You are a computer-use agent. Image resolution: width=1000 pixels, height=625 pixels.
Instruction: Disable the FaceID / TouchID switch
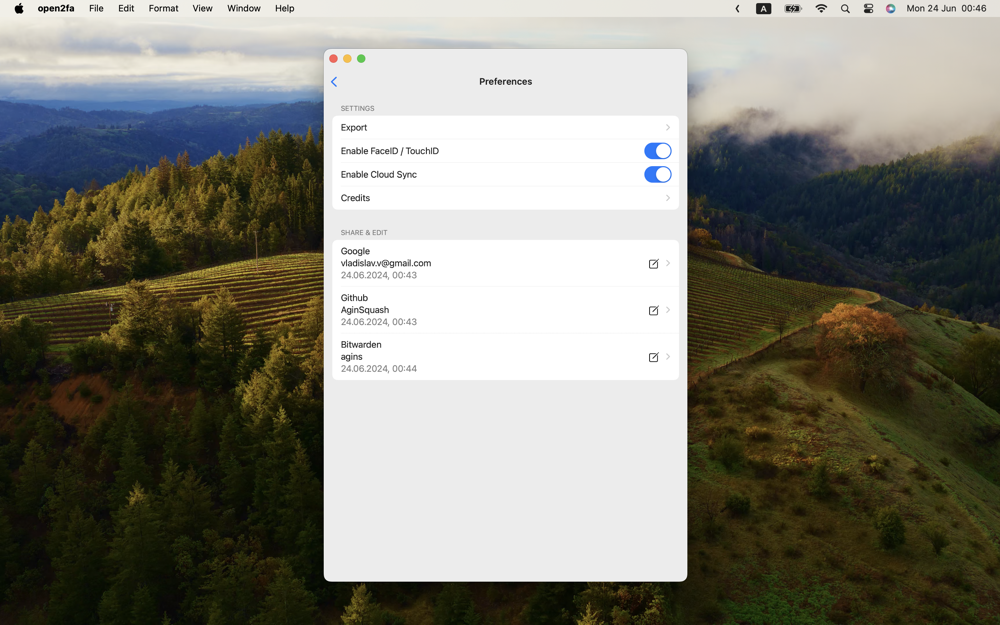coord(658,151)
